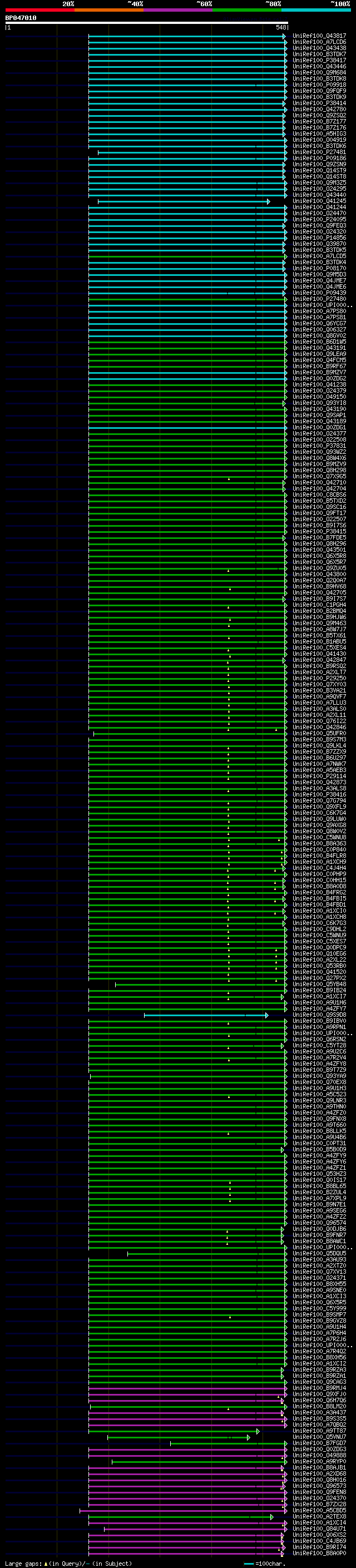
Task: Open hit UniRef100_Q41430
Action: (x=319, y=654)
